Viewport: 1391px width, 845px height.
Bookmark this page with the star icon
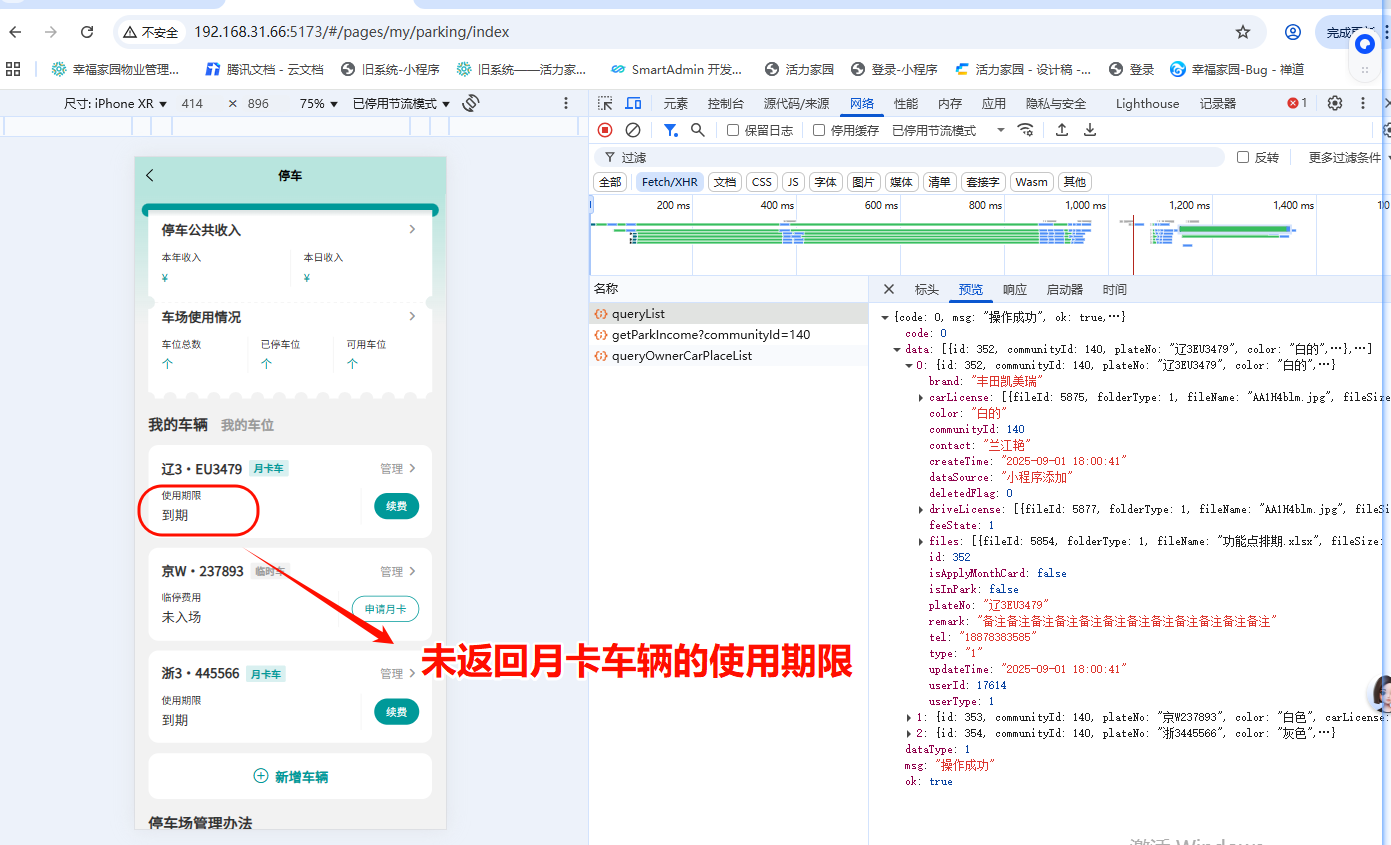(1243, 32)
